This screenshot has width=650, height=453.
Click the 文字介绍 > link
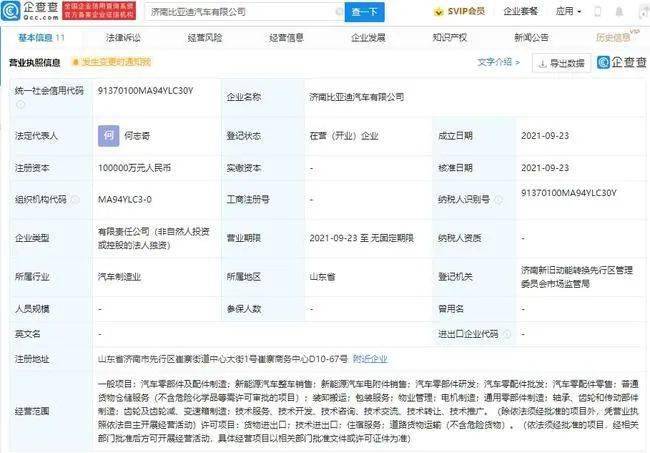tap(499, 62)
